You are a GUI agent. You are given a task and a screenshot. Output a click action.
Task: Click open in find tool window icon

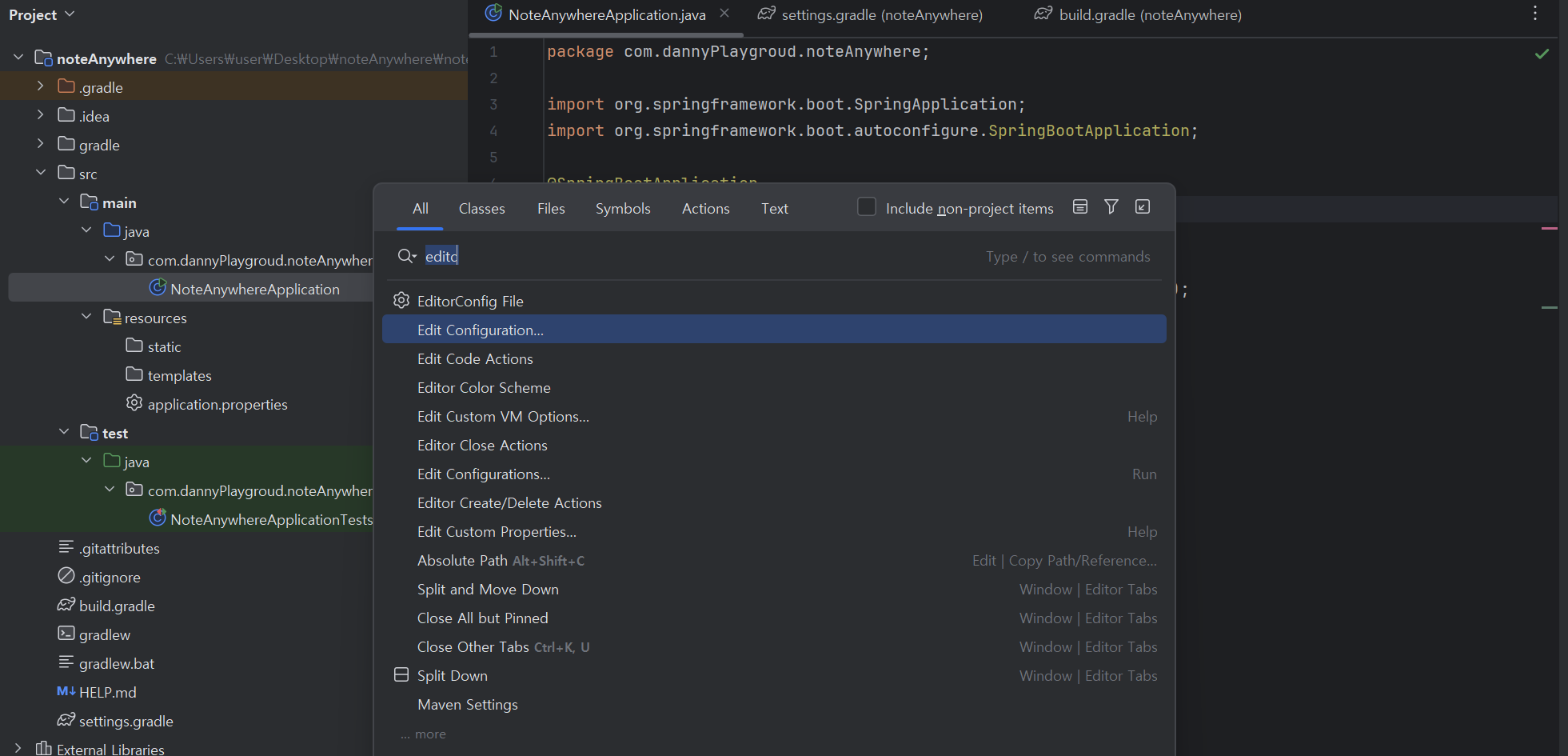coord(1143,207)
